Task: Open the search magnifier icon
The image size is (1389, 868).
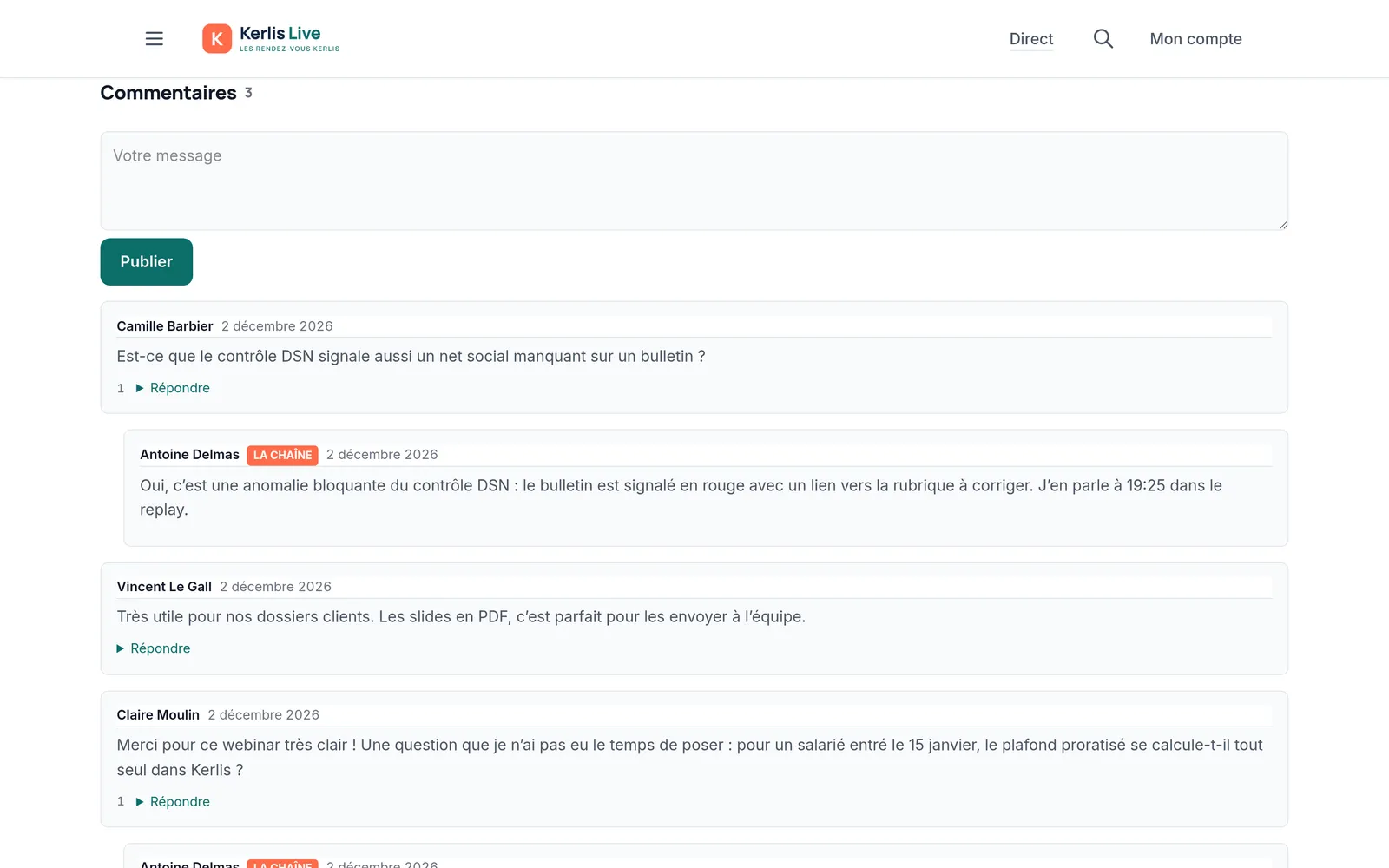Action: click(x=1103, y=38)
